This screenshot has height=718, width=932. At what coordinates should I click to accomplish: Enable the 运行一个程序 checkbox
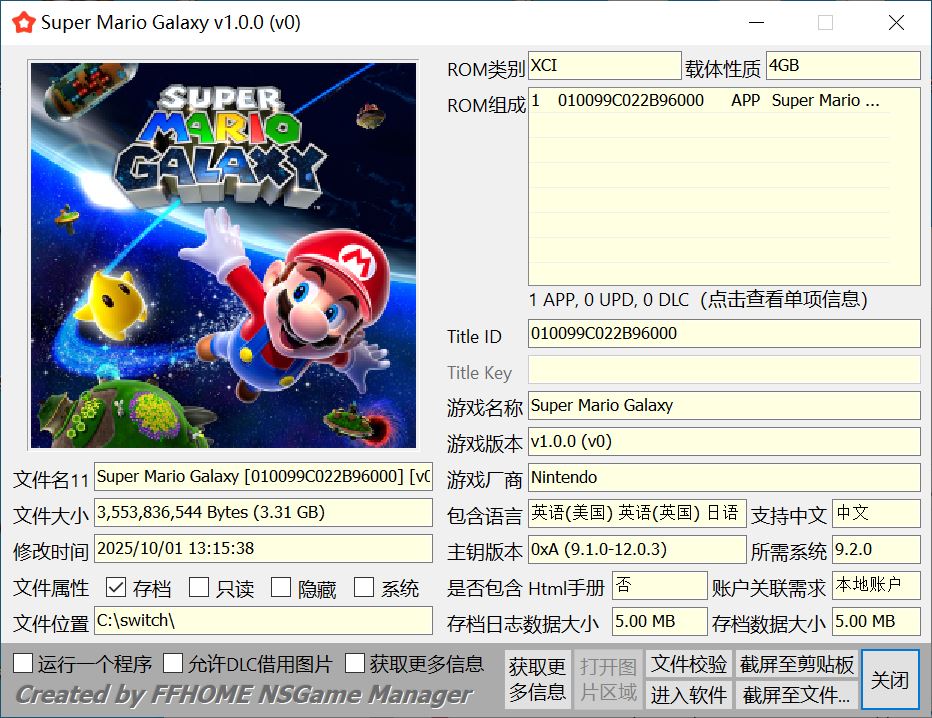(x=23, y=663)
